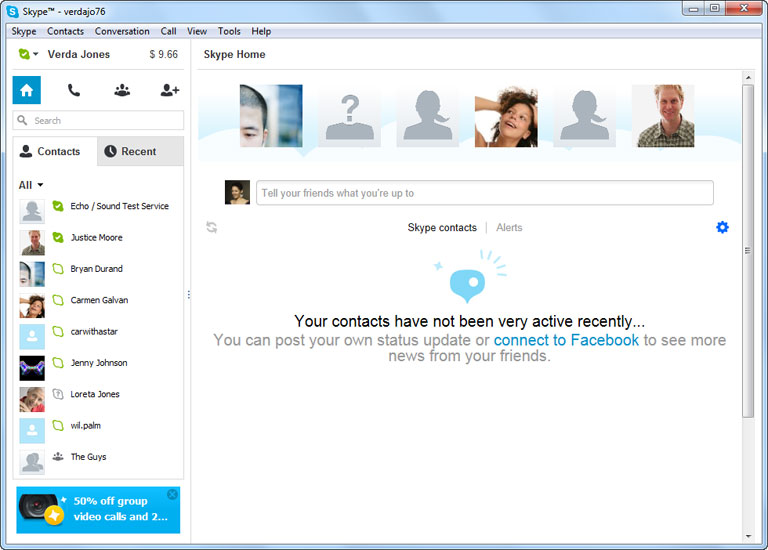
Task: Click the status icon beside Jenny Johnson
Action: 58,363
